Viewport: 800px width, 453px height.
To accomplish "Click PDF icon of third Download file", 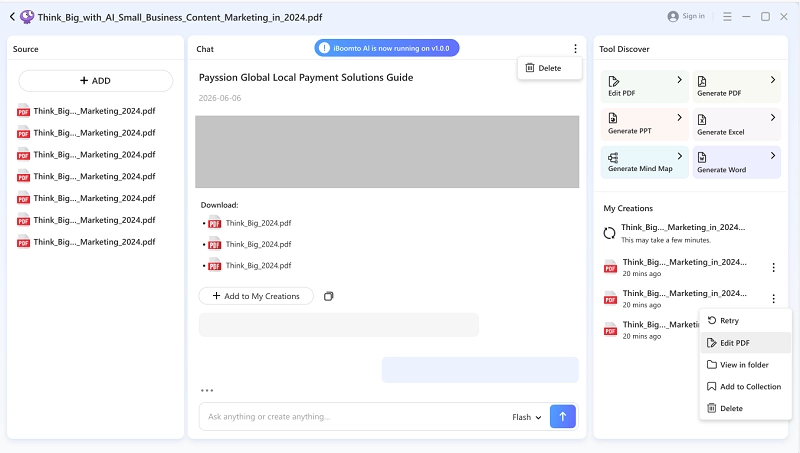I will [x=215, y=265].
